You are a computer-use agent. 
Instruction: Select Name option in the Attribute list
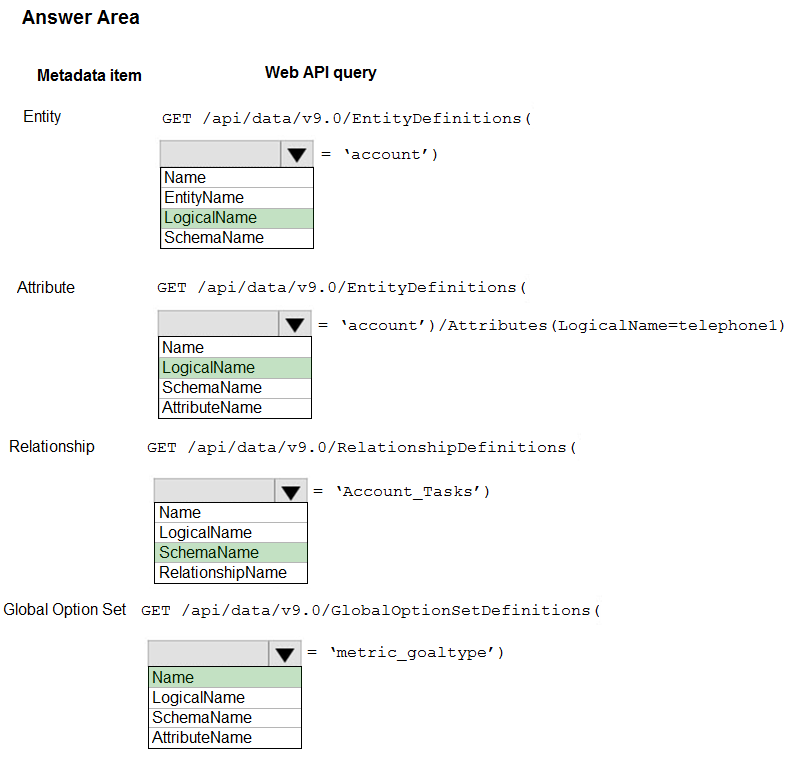point(235,348)
